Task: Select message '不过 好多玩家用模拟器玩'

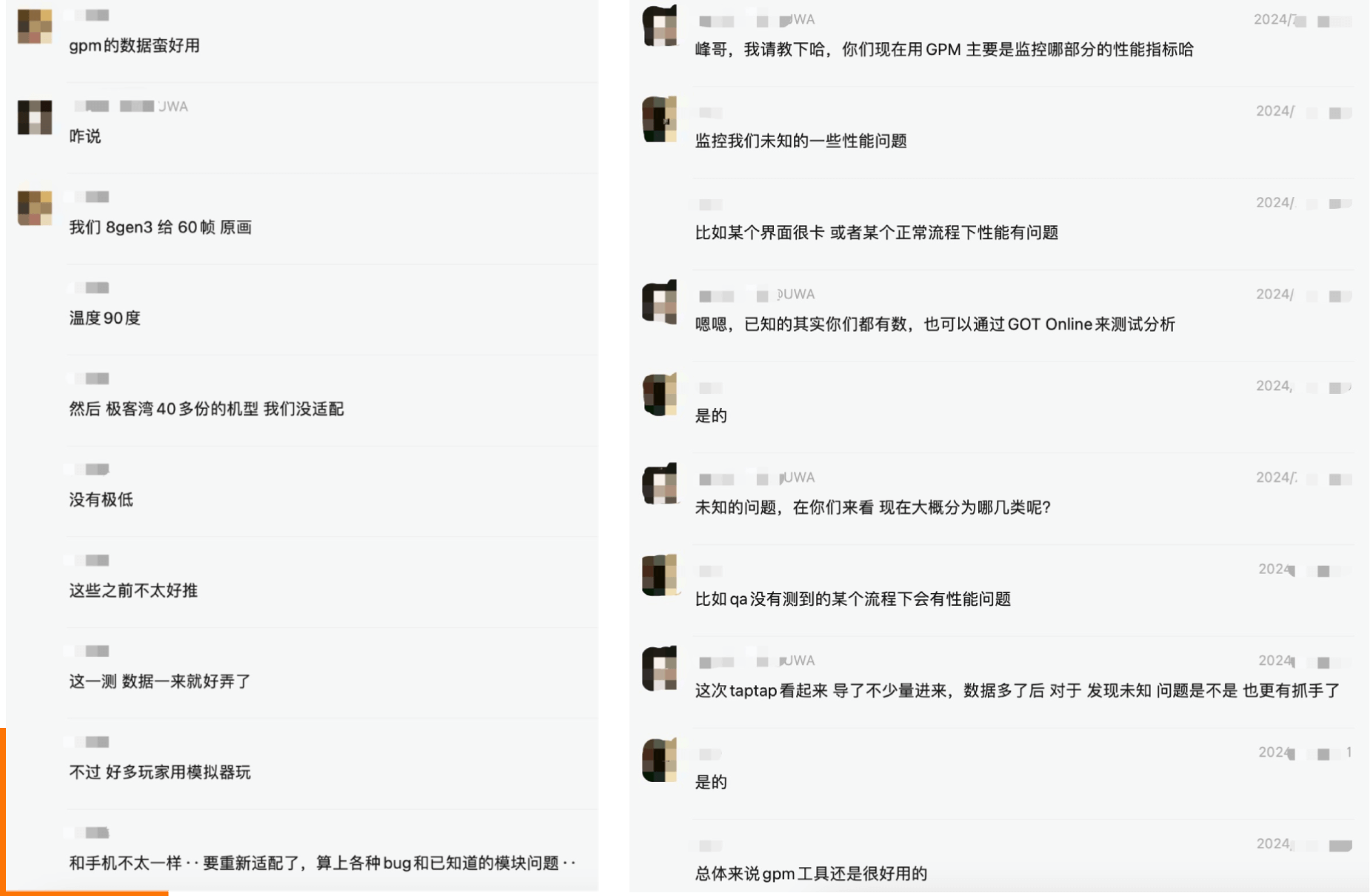Action: (x=160, y=772)
